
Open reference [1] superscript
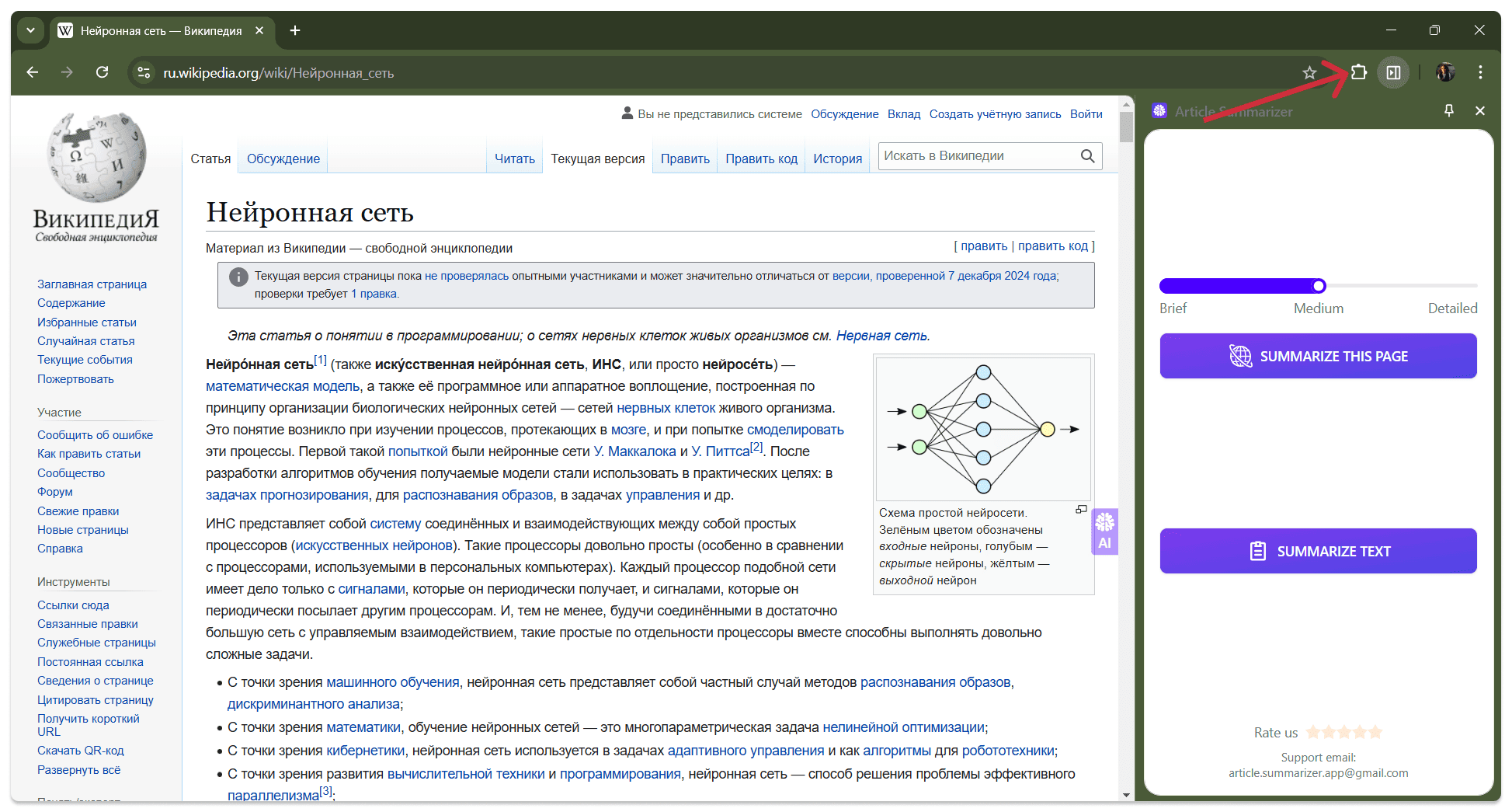(x=320, y=360)
